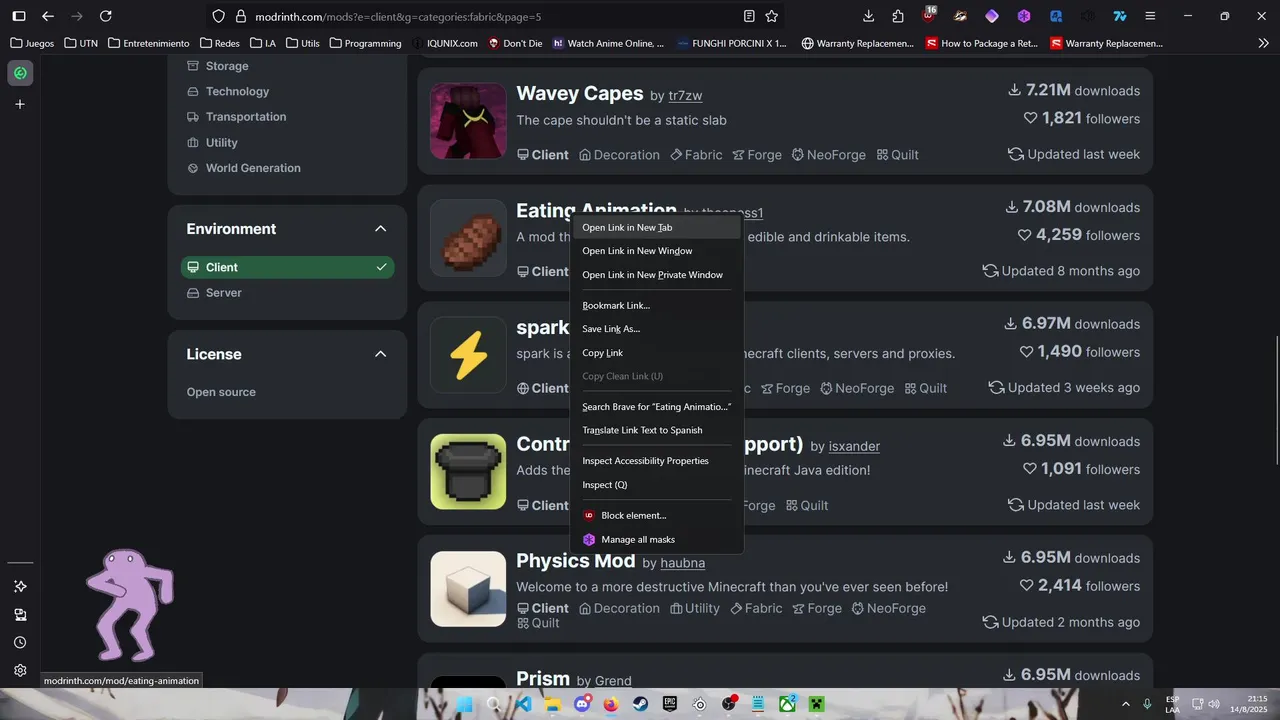This screenshot has width=1280, height=720.
Task: Open the Juegos bookmarks folder
Action: coord(32,43)
